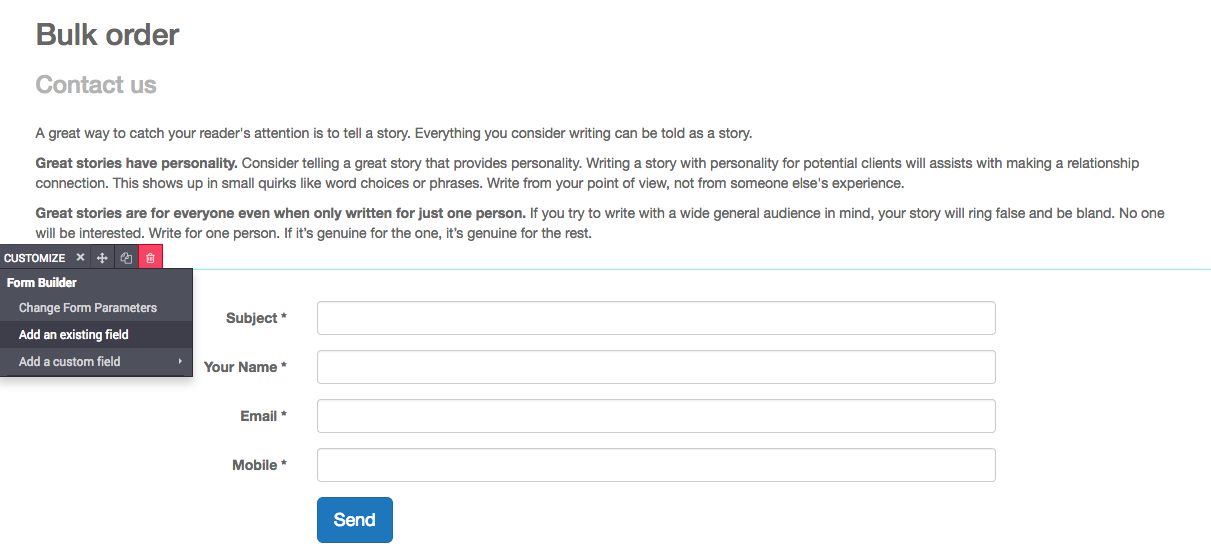This screenshot has height=554, width=1211.
Task: Click the Email field label
Action: tap(263, 416)
